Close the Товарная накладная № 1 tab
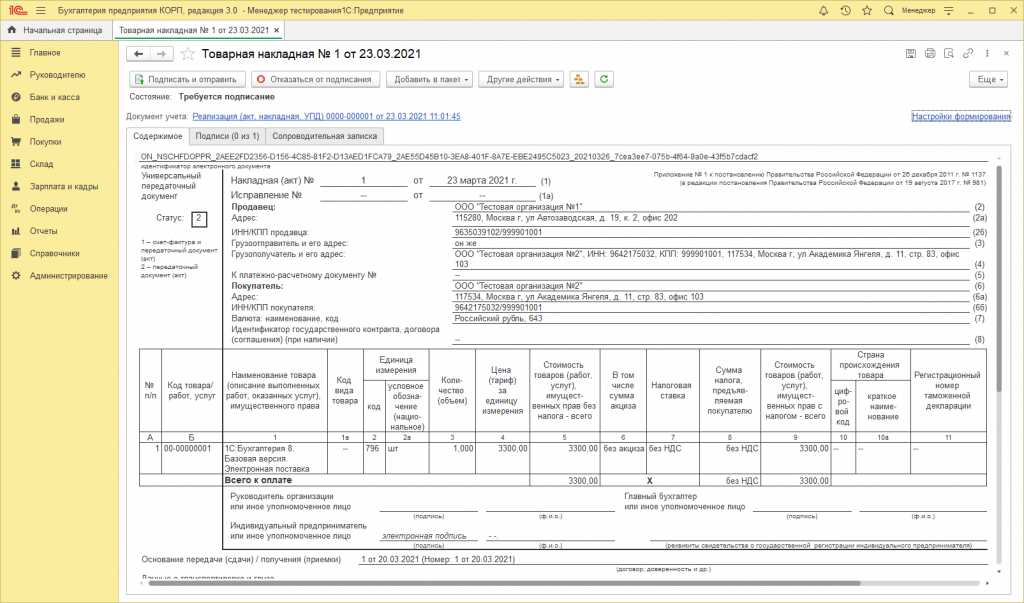Screen dimensions: 1024x603 (276, 30)
